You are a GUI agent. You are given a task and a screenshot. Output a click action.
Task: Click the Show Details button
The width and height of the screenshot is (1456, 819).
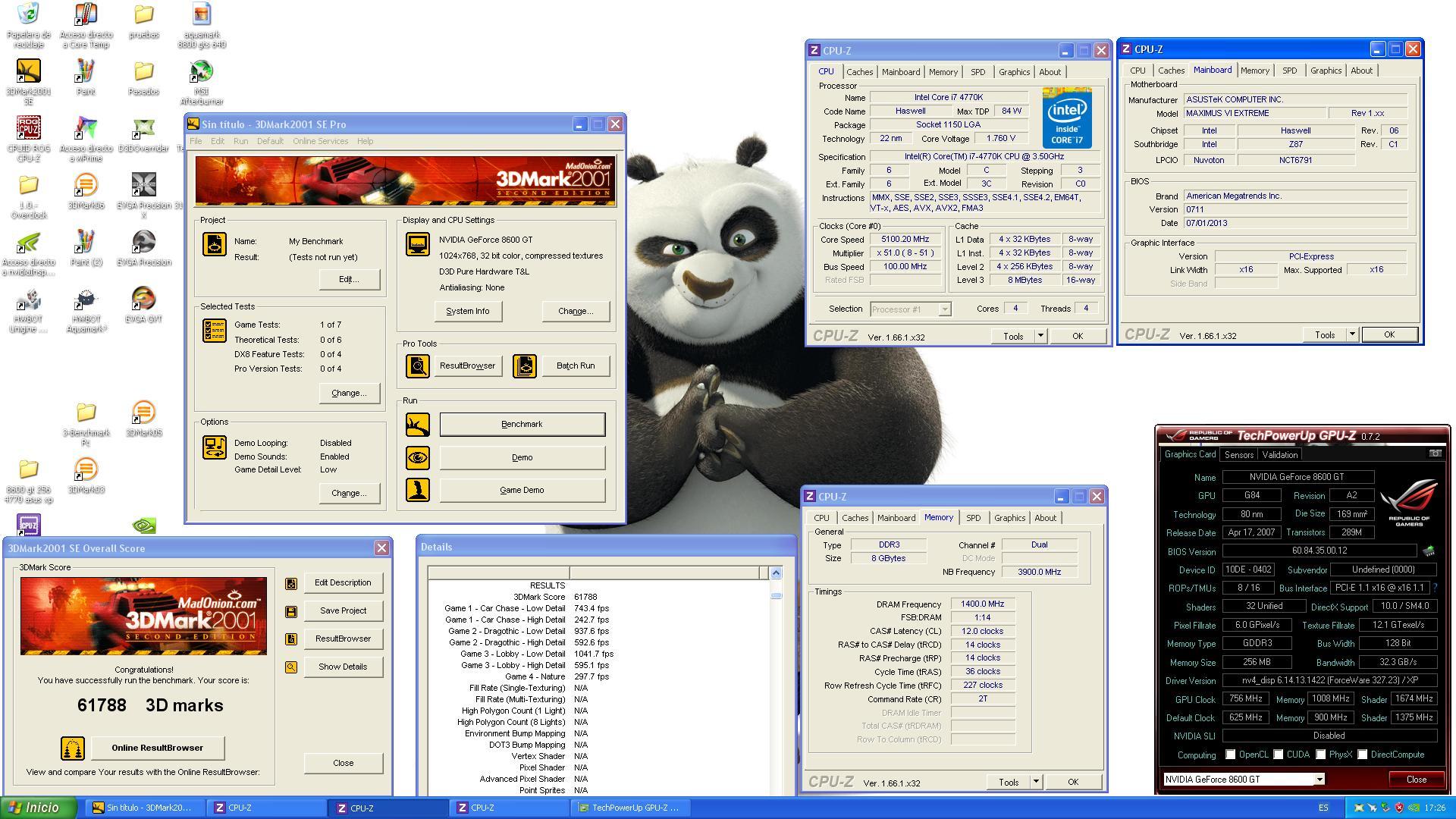(x=343, y=667)
